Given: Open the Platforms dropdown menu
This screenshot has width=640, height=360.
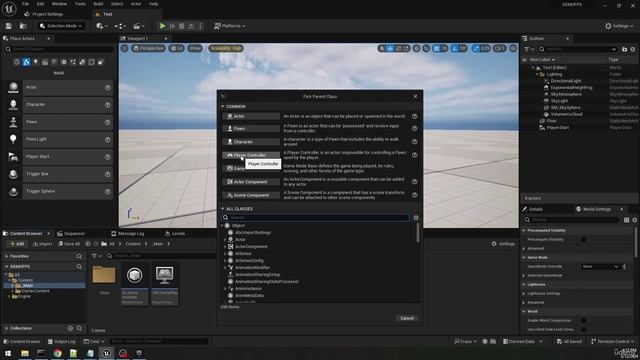Looking at the screenshot, I should [230, 26].
